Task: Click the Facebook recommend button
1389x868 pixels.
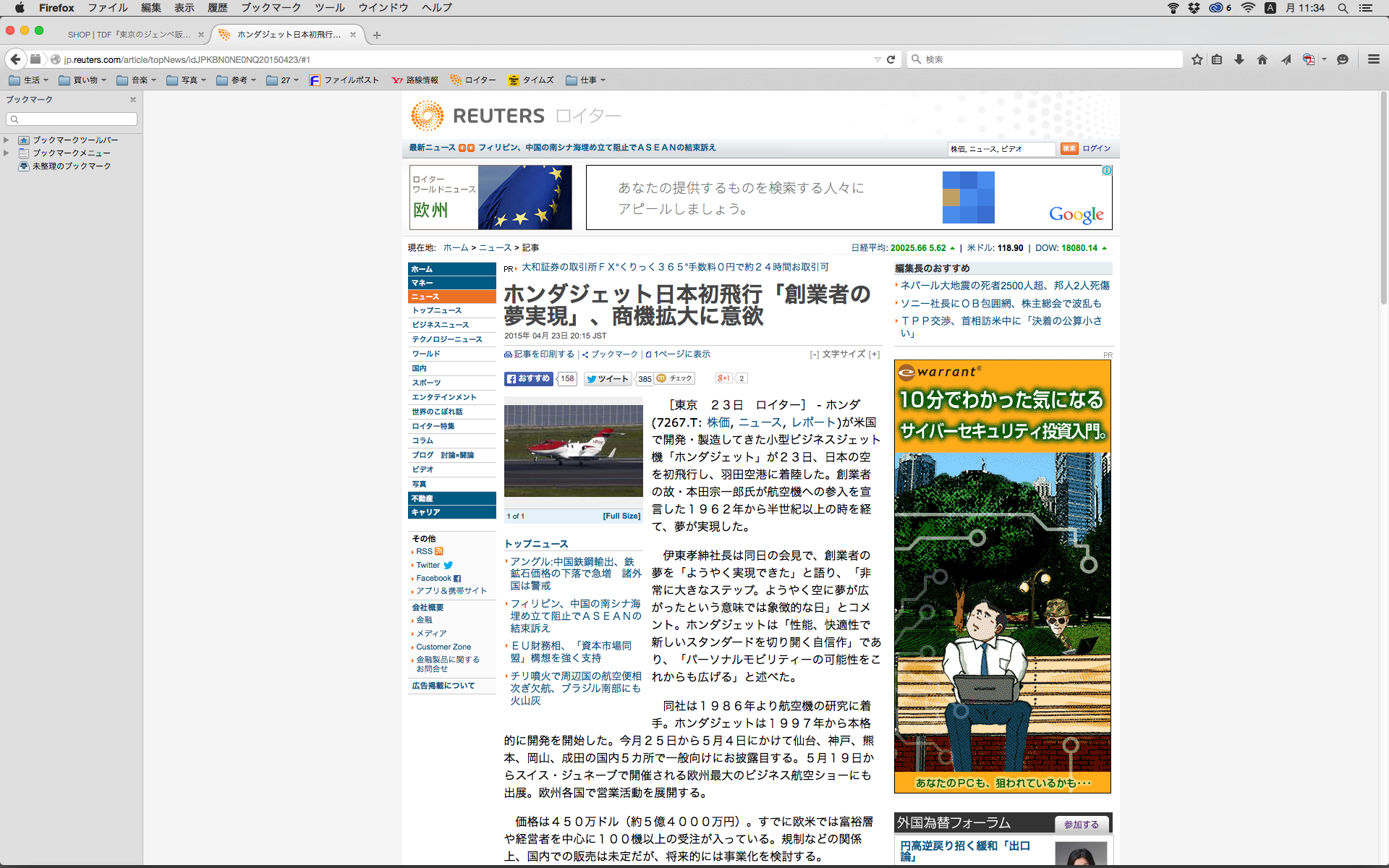Action: click(529, 378)
